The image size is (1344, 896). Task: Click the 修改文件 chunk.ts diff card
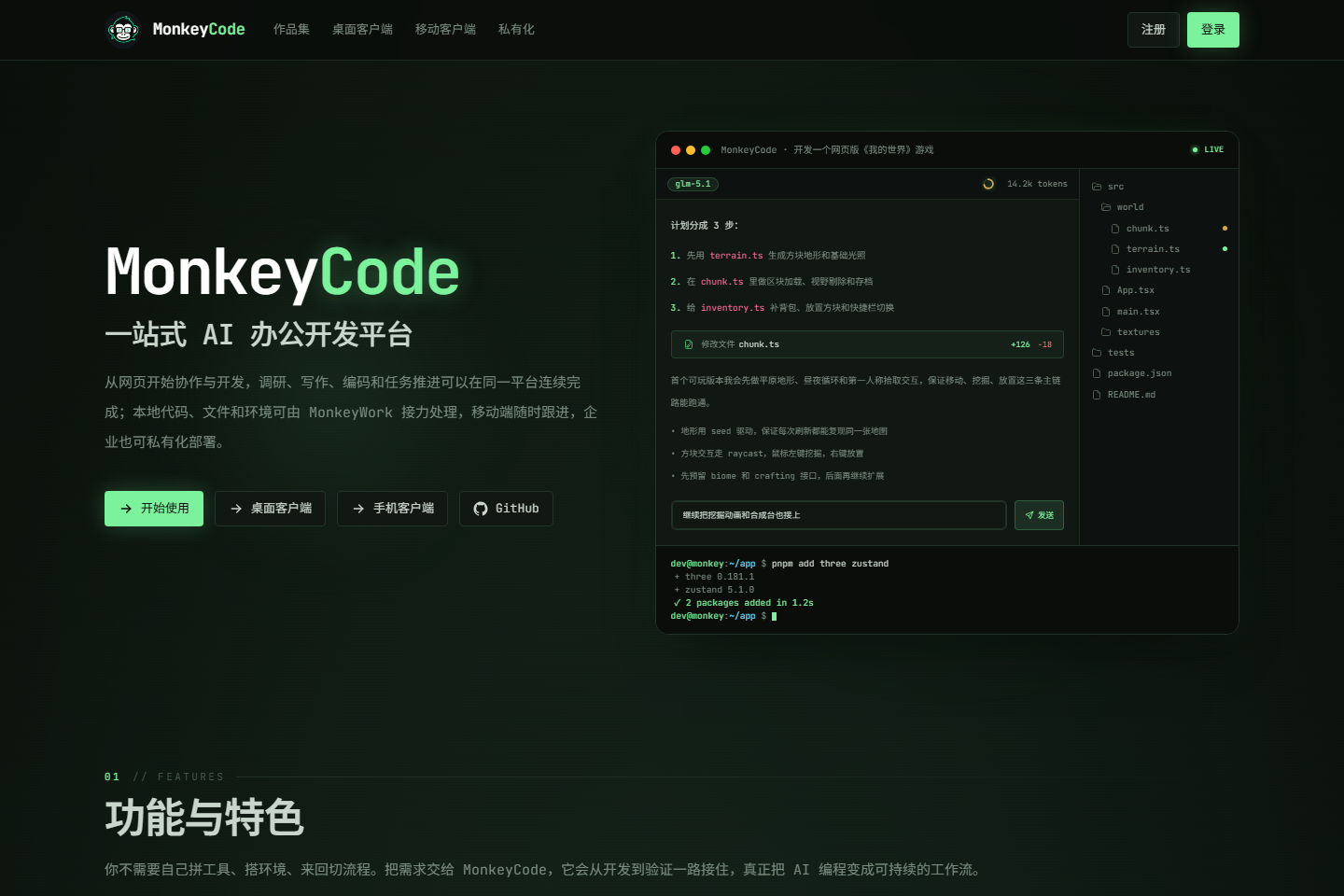[867, 344]
